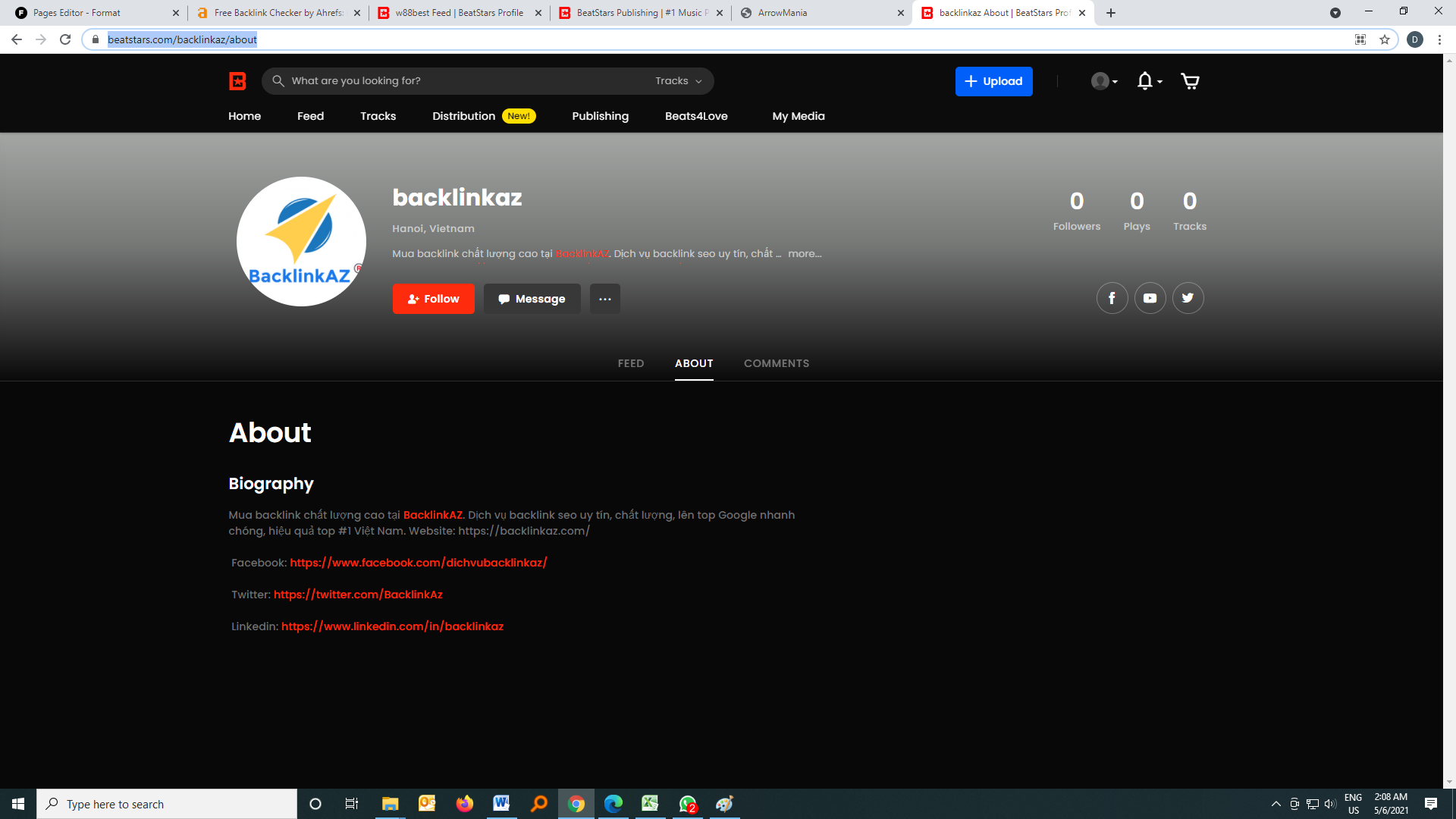Image resolution: width=1456 pixels, height=819 pixels.
Task: Open Firefox from the taskbar
Action: pyautogui.click(x=464, y=804)
